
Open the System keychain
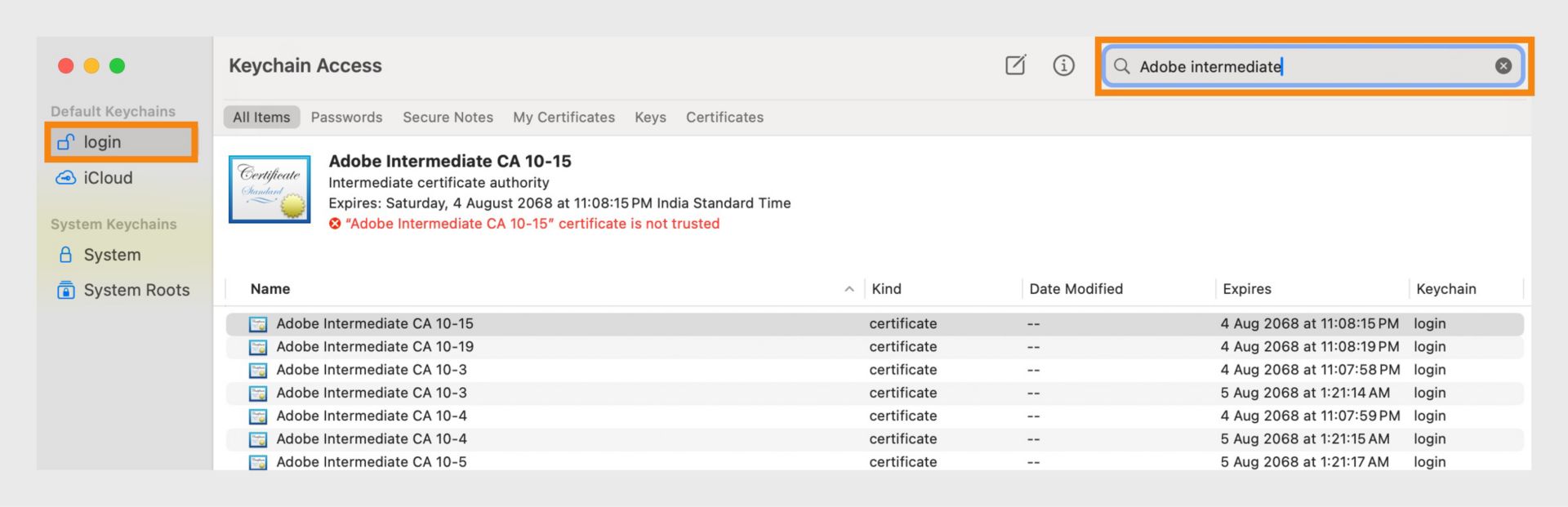pos(111,255)
